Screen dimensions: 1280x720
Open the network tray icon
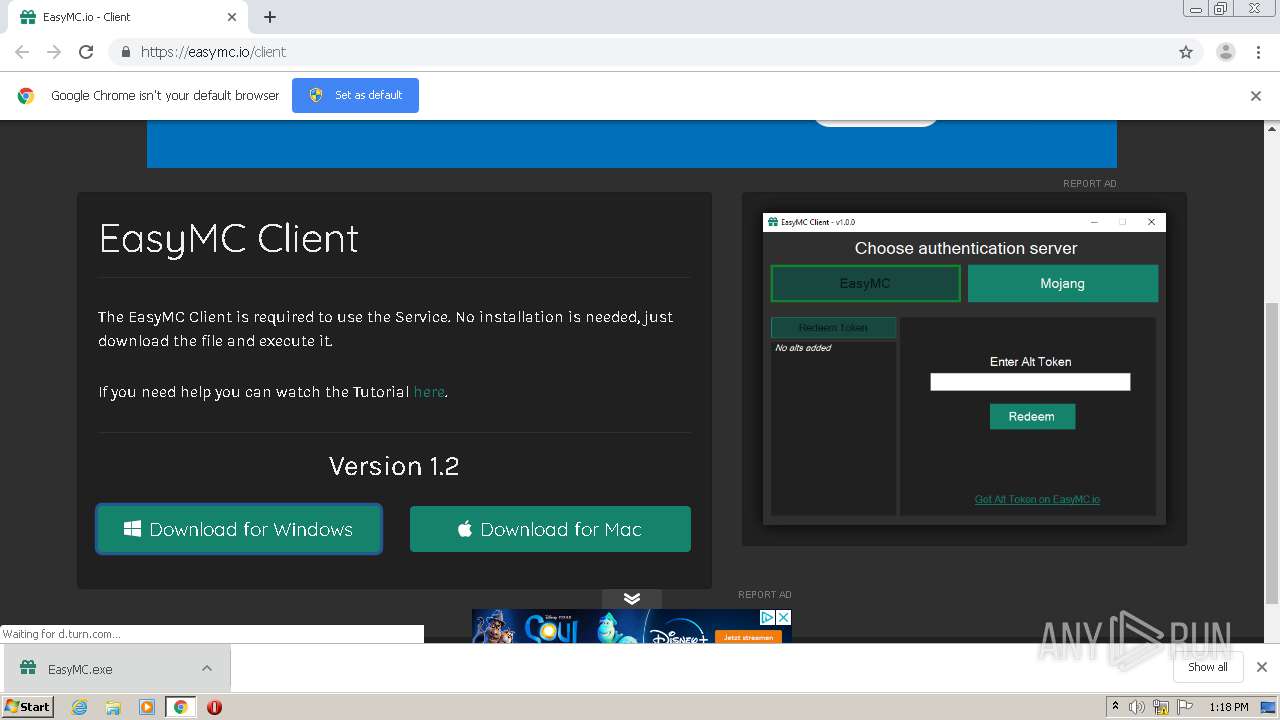1161,707
